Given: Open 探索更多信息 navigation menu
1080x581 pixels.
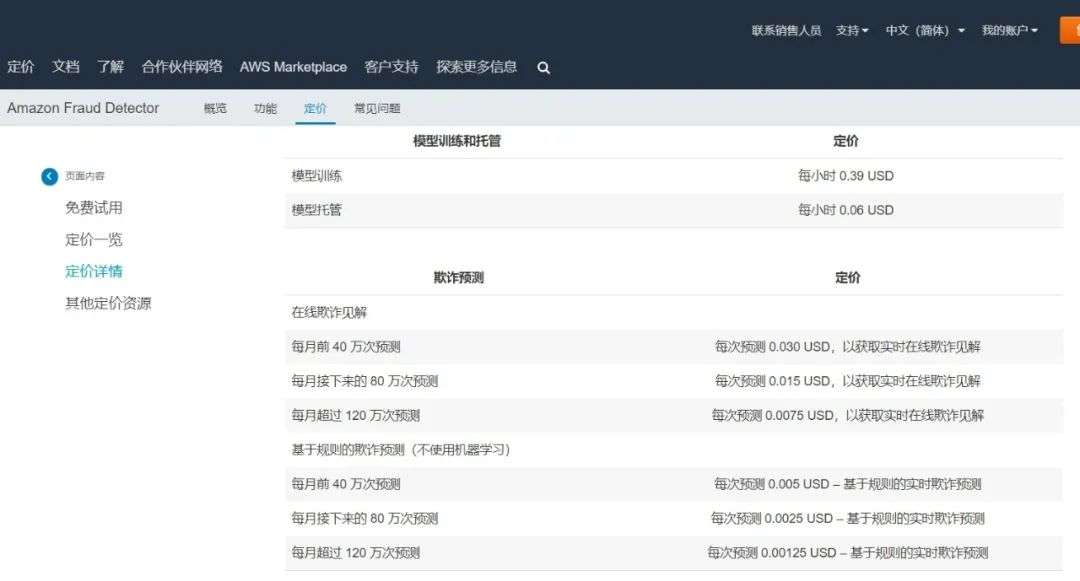Looking at the screenshot, I should pos(477,67).
